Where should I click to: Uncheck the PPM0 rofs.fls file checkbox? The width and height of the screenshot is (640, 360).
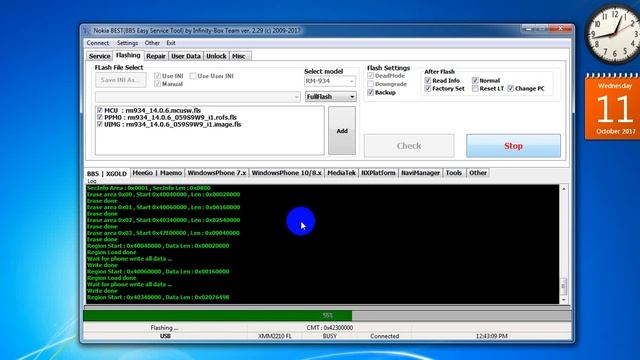[100, 117]
